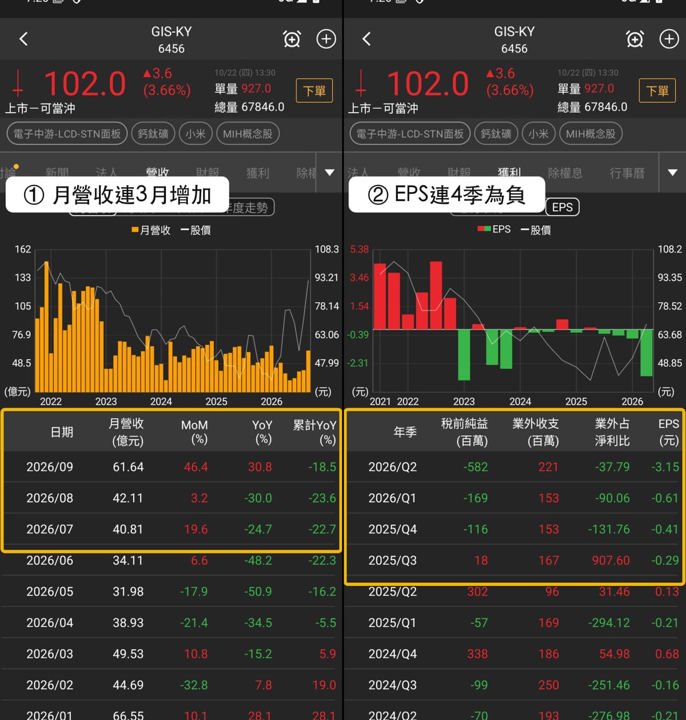Tap the 業外收支 column header

(536, 432)
